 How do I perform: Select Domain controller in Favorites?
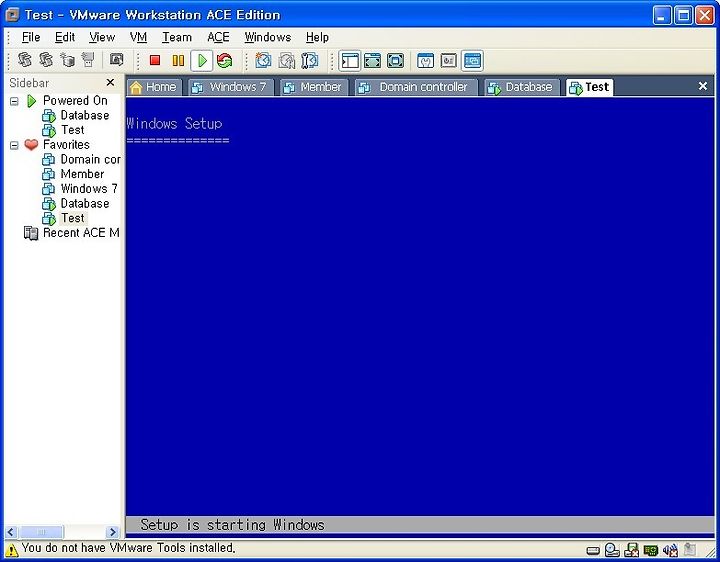[81, 160]
